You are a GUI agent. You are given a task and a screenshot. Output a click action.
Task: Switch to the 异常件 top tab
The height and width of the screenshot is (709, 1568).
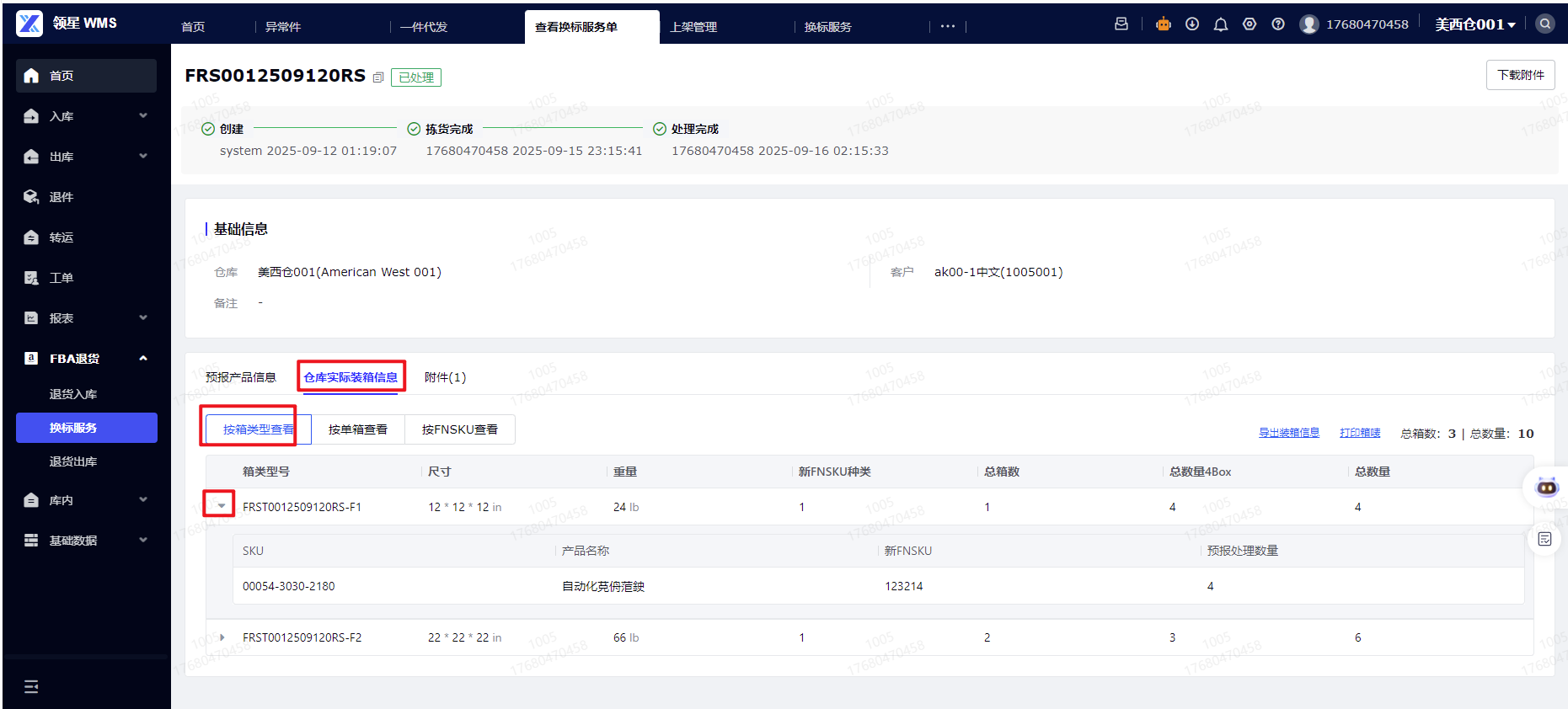pos(283,27)
